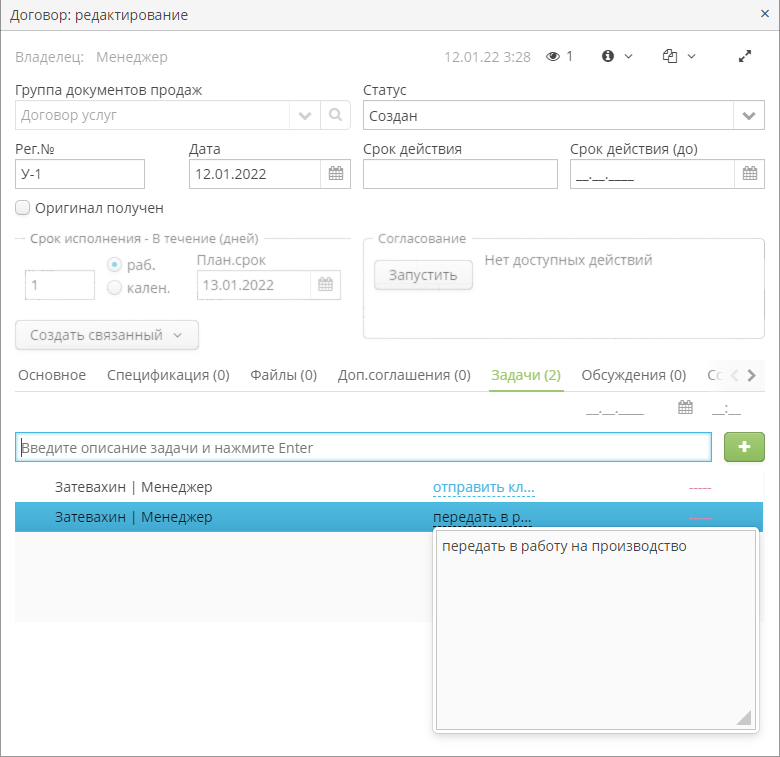
Task: Click the eye viewers icon
Action: click(553, 57)
